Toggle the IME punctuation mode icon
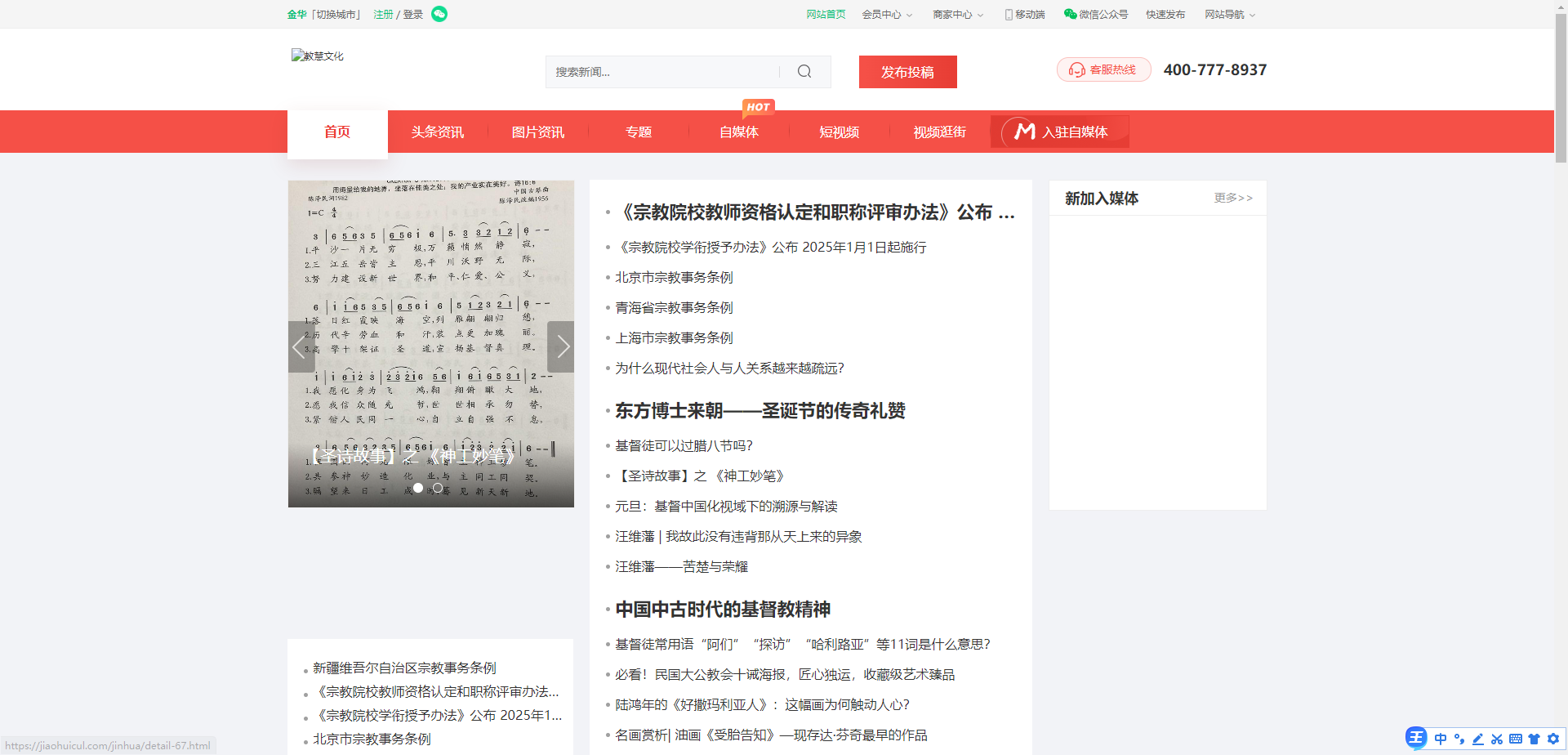 [1459, 739]
